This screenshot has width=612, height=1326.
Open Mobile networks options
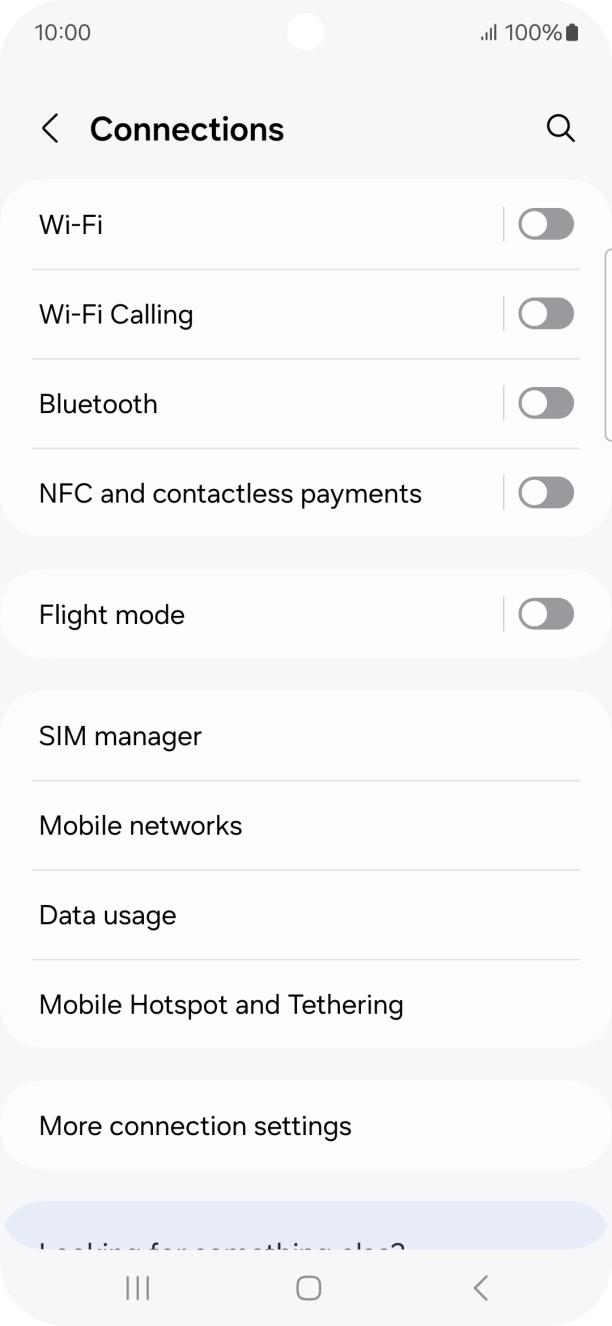(140, 825)
